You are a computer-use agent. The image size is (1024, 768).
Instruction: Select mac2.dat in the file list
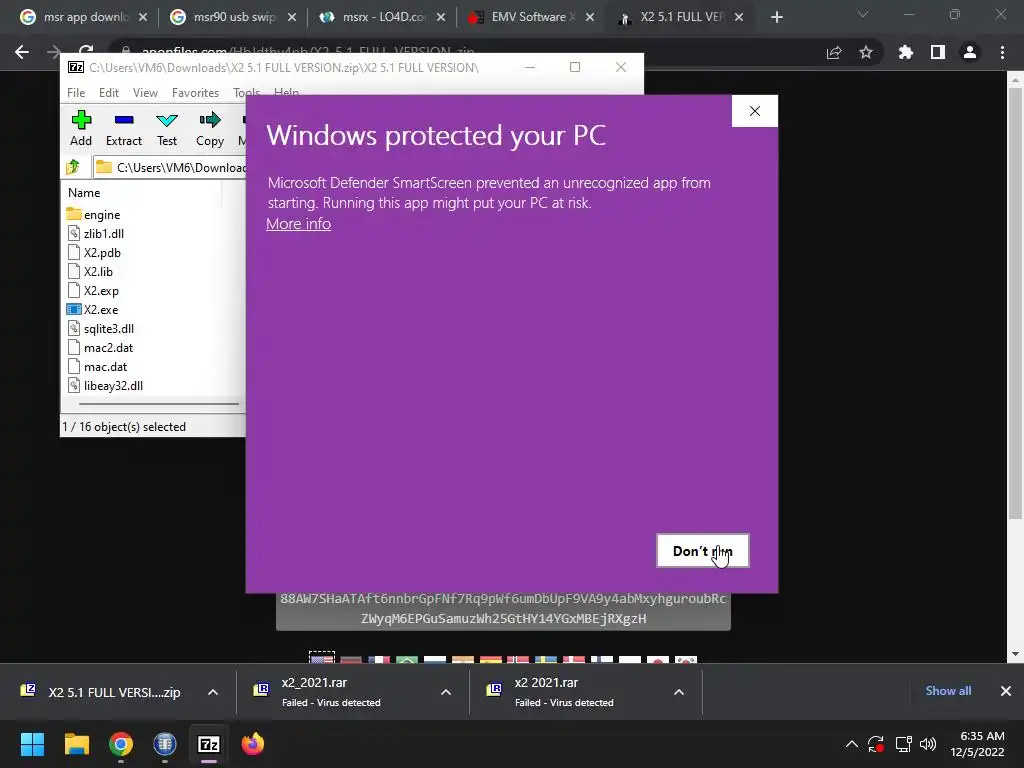pyautogui.click(x=100, y=347)
